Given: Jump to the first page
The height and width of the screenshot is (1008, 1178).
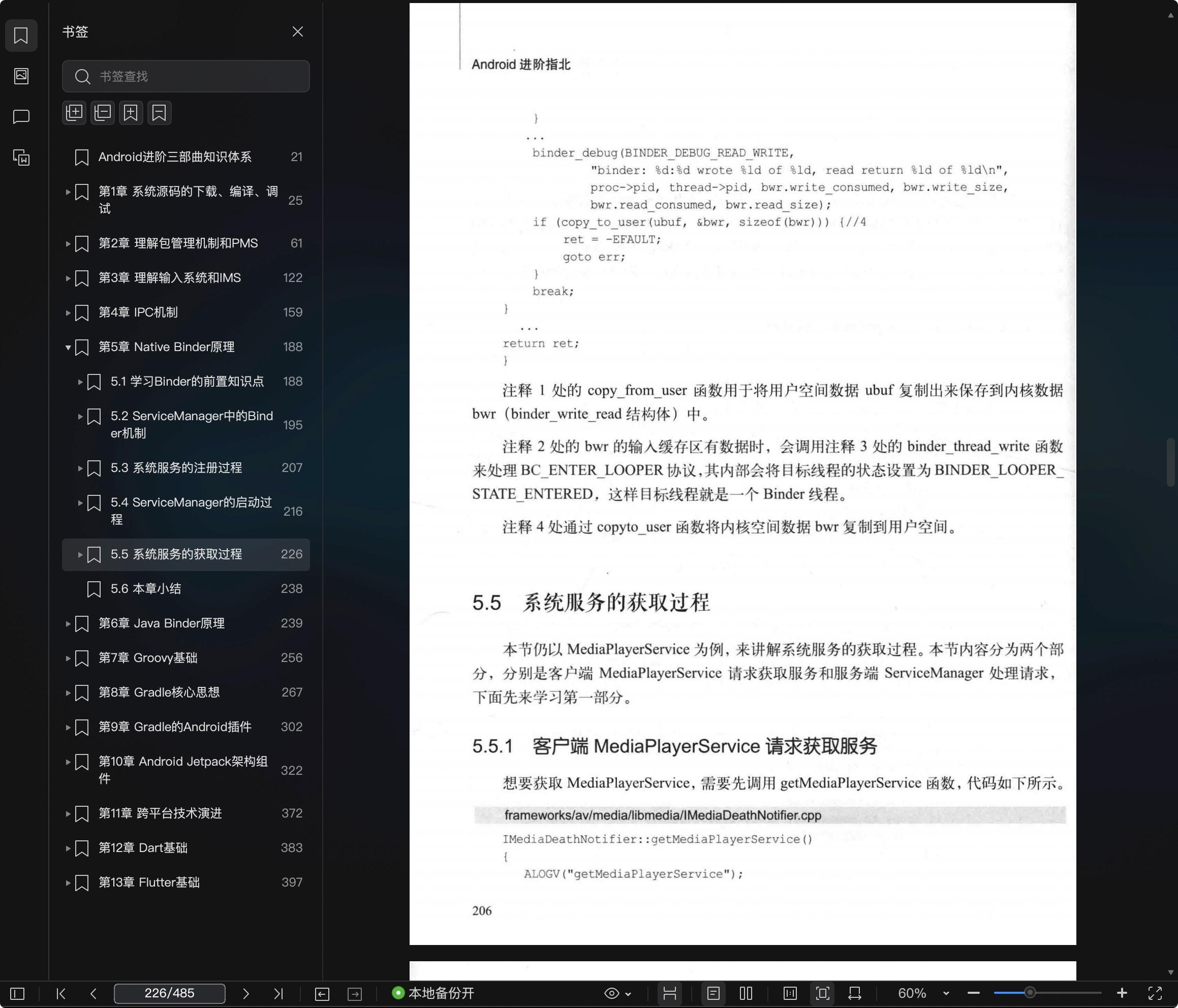Looking at the screenshot, I should [x=61, y=993].
